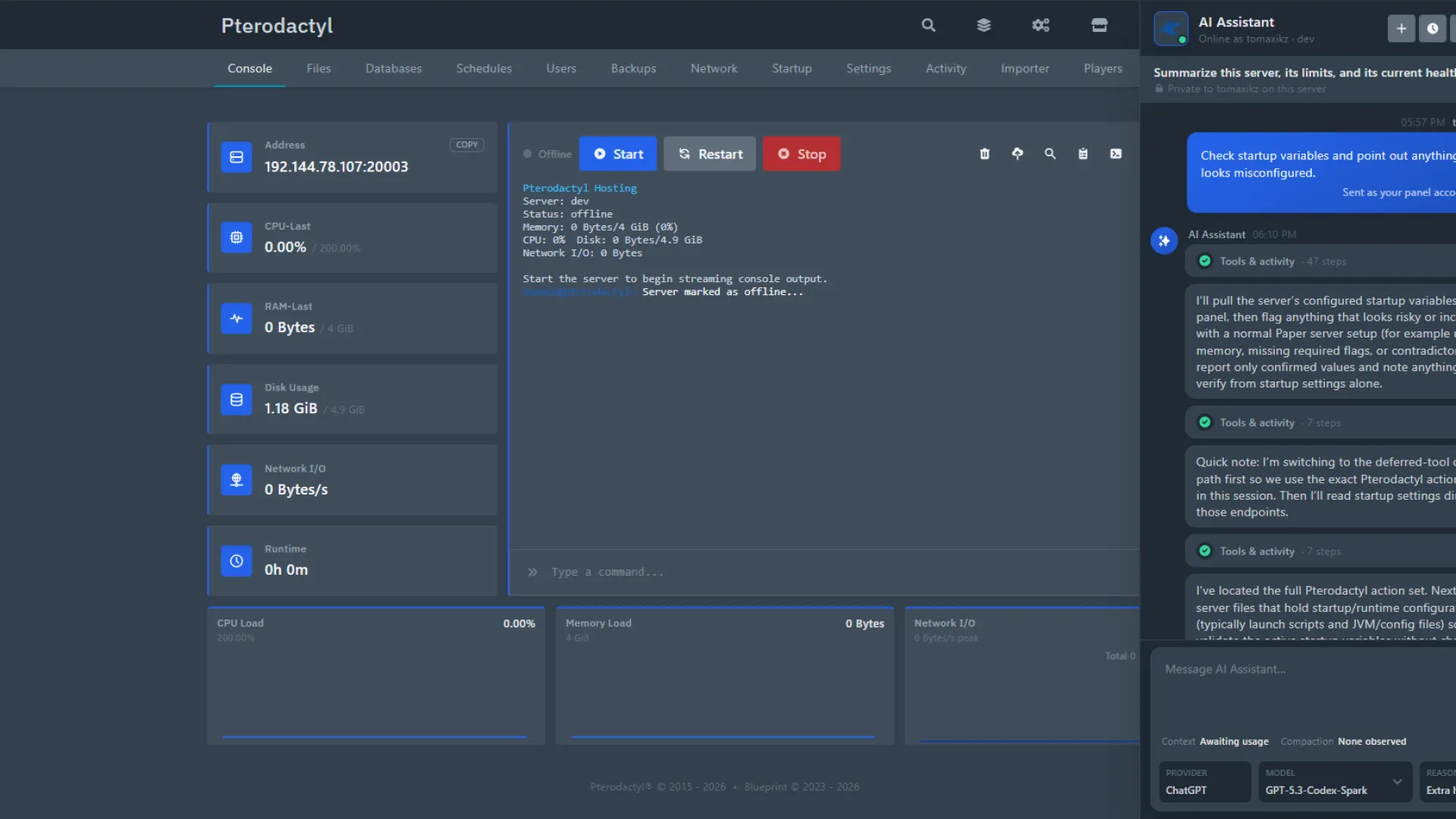Click the terminal icon above the console

[x=1116, y=154]
